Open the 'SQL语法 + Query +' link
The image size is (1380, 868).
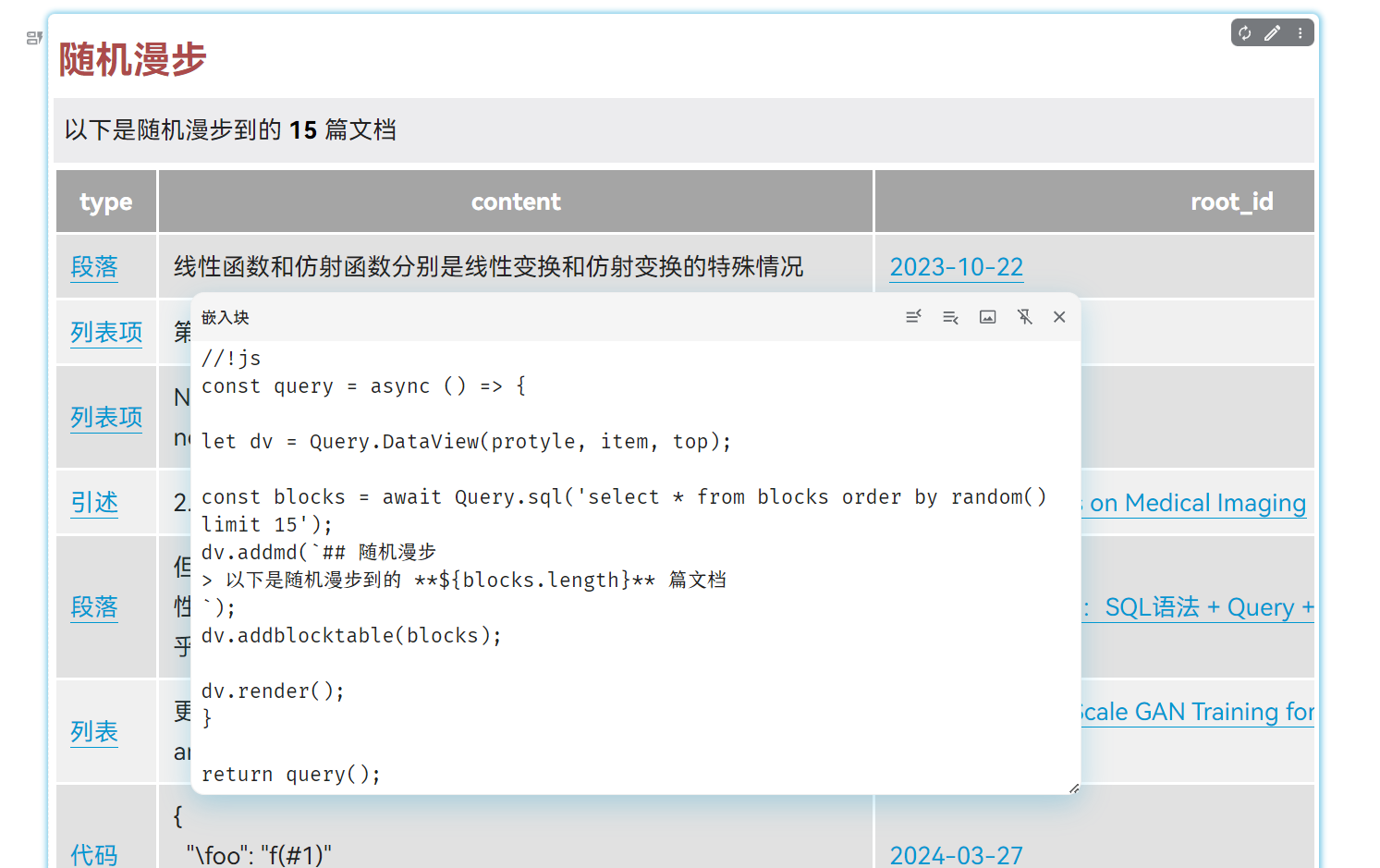tap(1198, 607)
